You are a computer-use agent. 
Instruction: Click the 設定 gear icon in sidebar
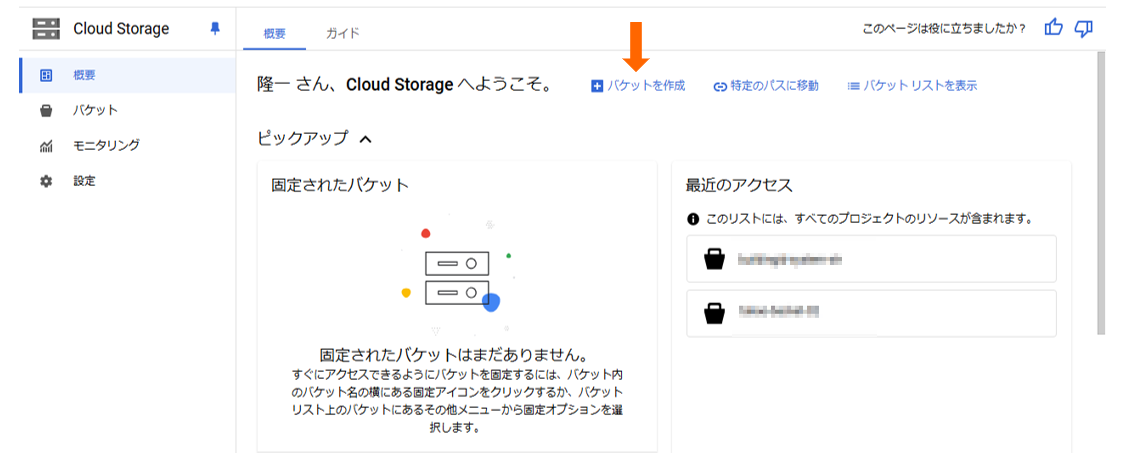pos(46,181)
